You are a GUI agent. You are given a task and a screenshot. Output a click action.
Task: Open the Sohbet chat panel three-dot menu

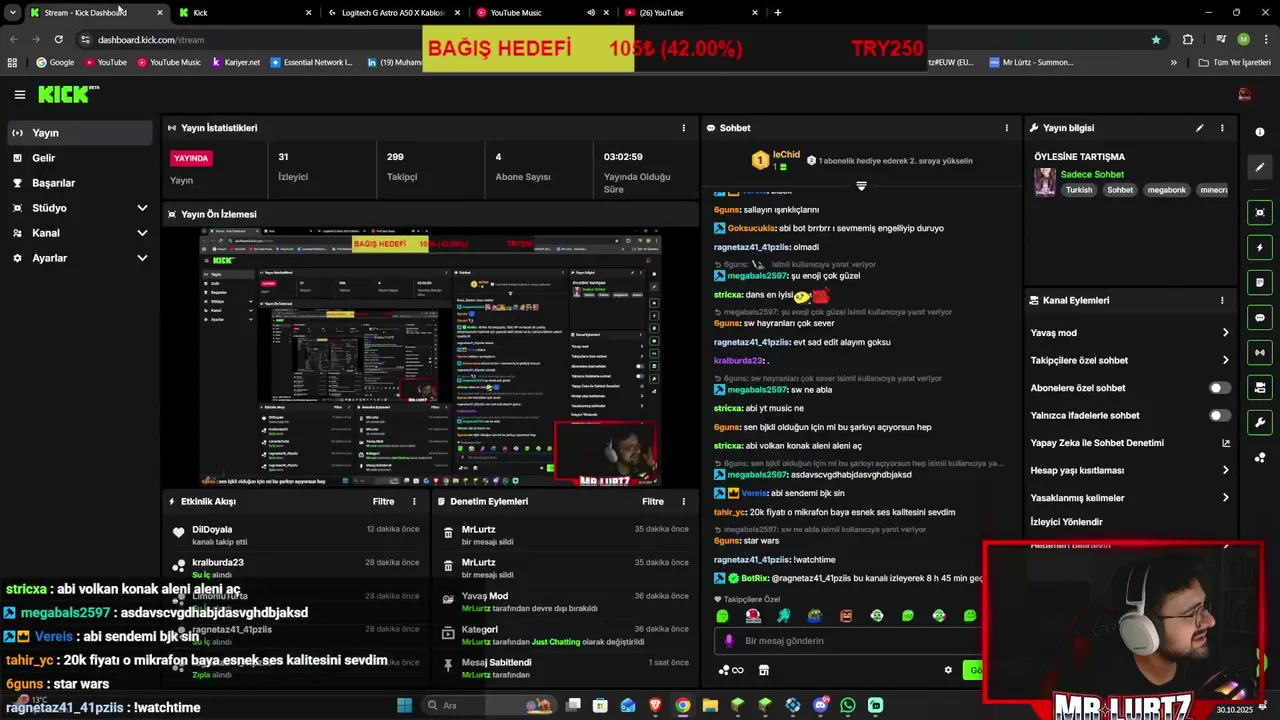(1006, 128)
